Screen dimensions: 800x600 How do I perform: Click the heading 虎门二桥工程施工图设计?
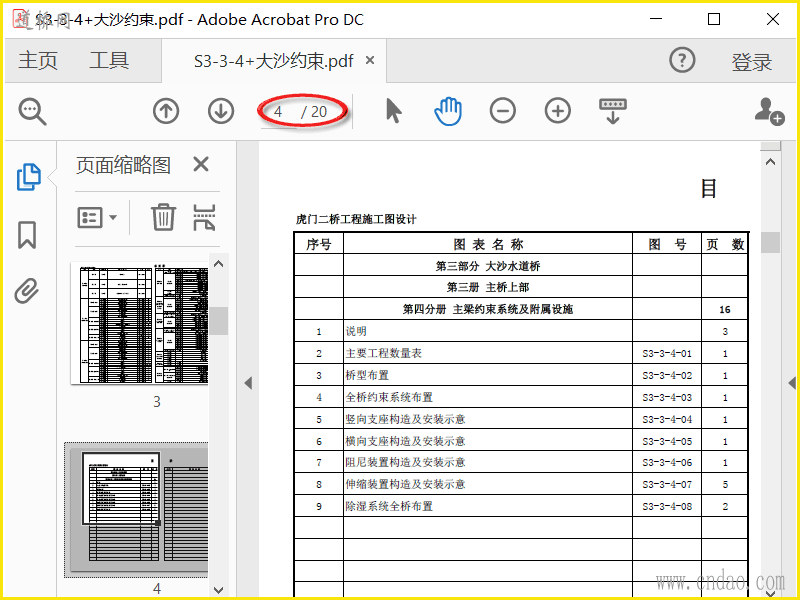pyautogui.click(x=356, y=219)
